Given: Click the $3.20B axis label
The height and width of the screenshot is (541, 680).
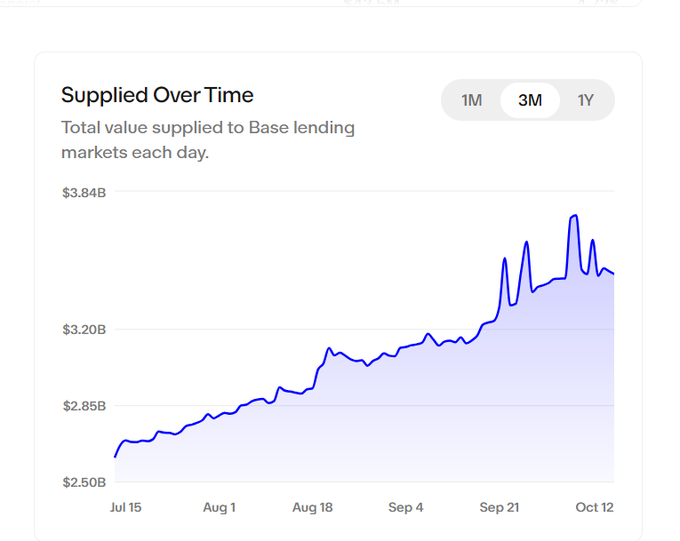Looking at the screenshot, I should click(84, 330).
